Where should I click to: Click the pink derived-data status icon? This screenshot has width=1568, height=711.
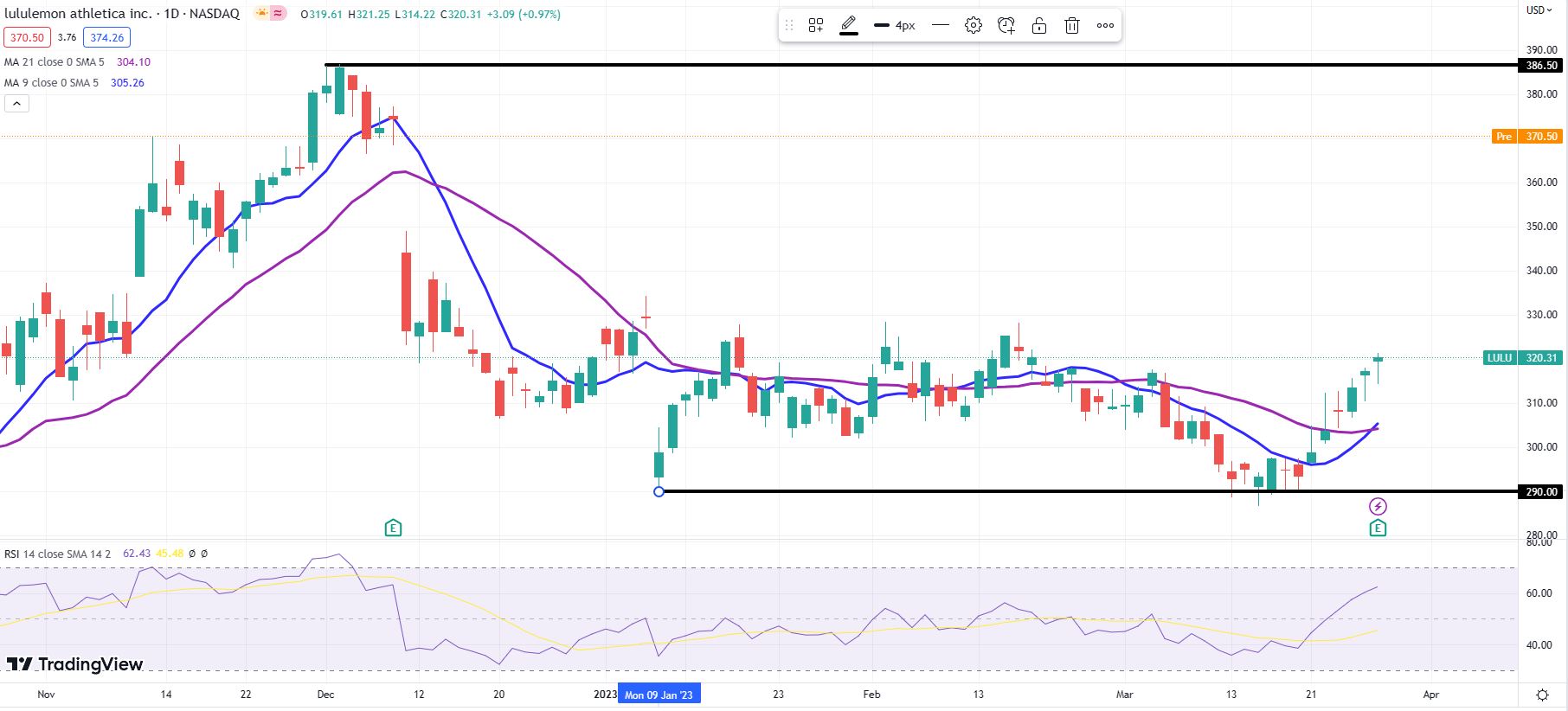[x=278, y=14]
